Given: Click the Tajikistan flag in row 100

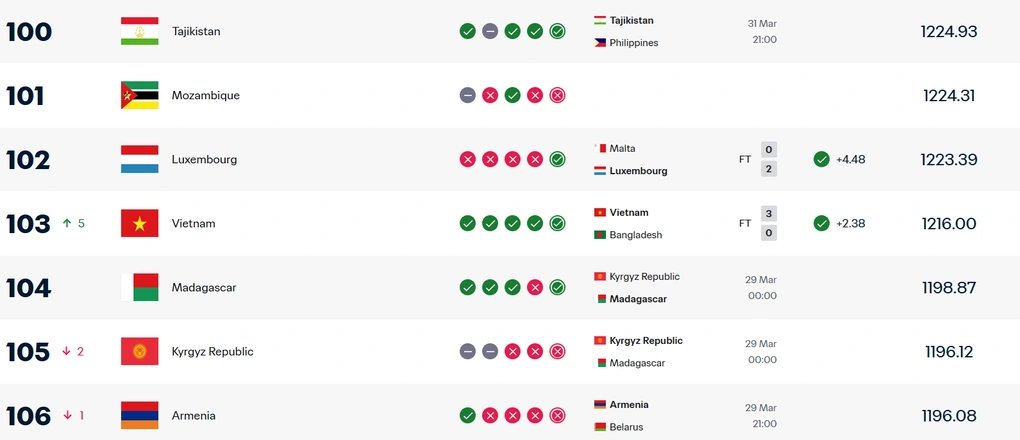Looking at the screenshot, I should [x=139, y=31].
